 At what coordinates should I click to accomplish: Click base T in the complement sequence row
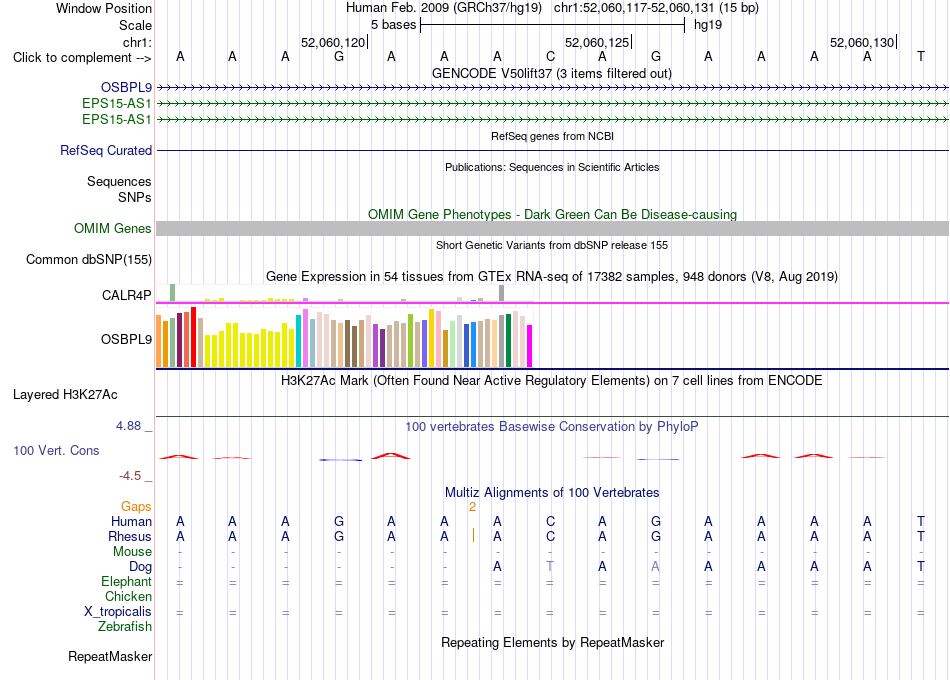920,56
